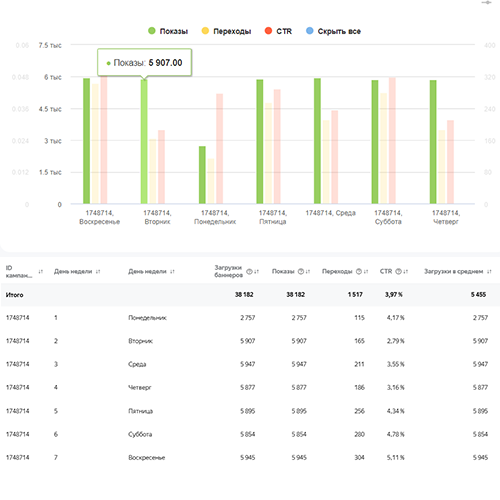The height and width of the screenshot is (500, 500).
Task: Select the pink CTR bar for Понедельник
Action: pyautogui.click(x=219, y=149)
